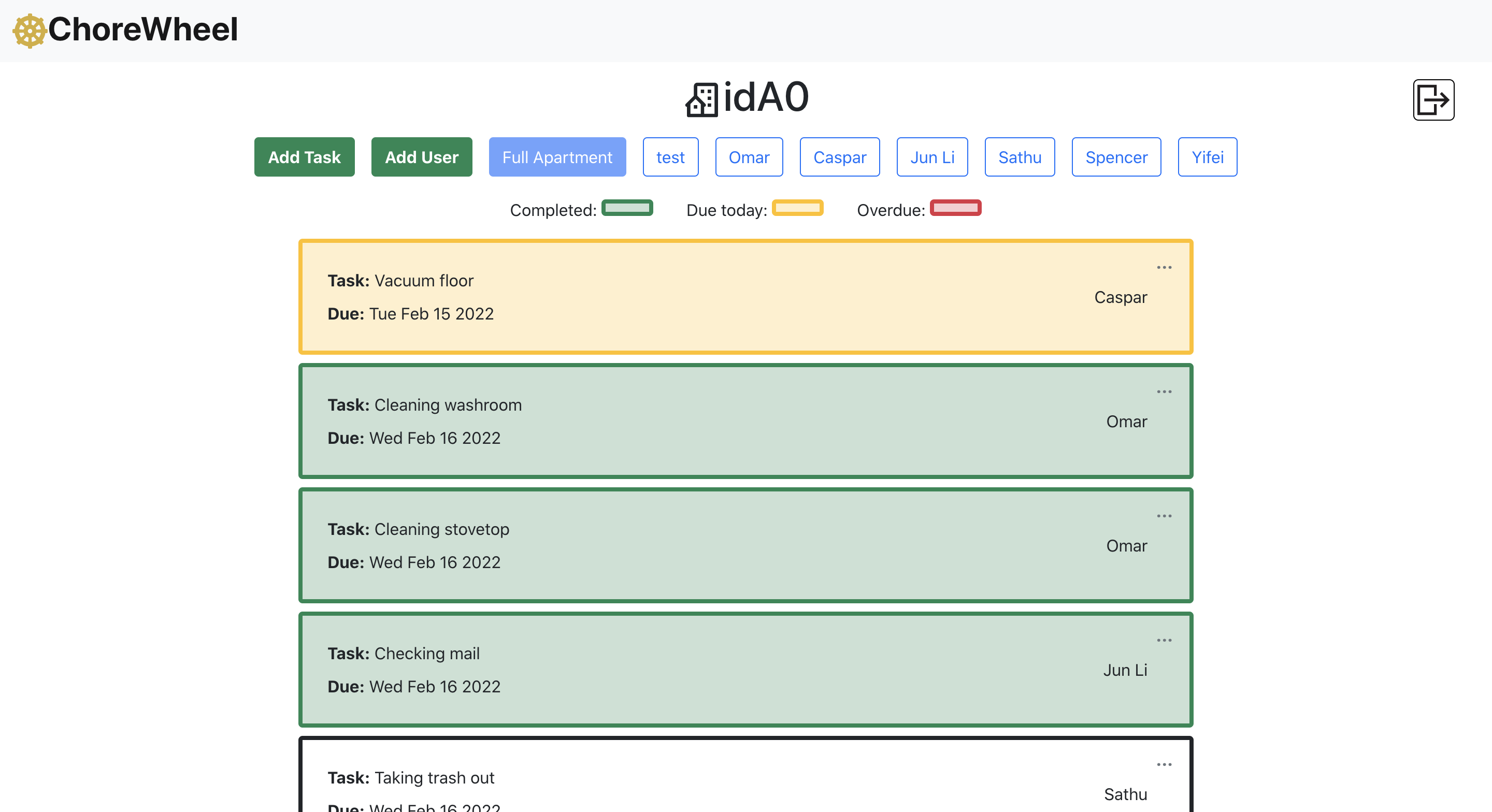This screenshot has height=812, width=1492.
Task: Filter tasks by Sathu
Action: click(x=1020, y=157)
